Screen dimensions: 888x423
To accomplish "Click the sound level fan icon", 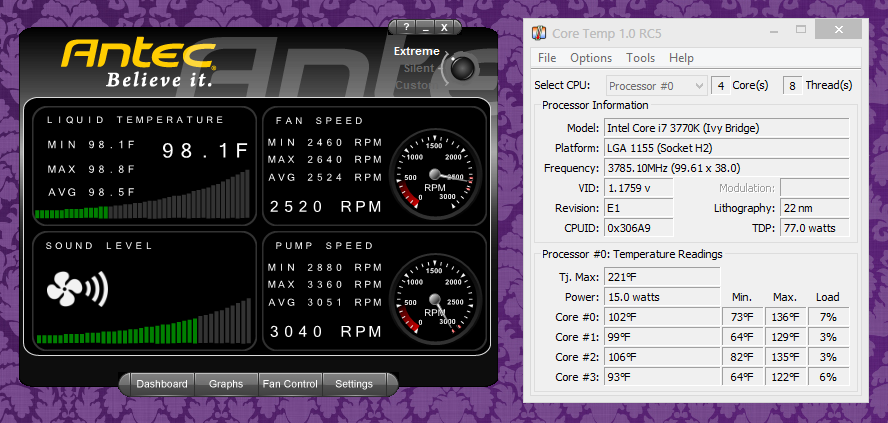I will (x=76, y=289).
